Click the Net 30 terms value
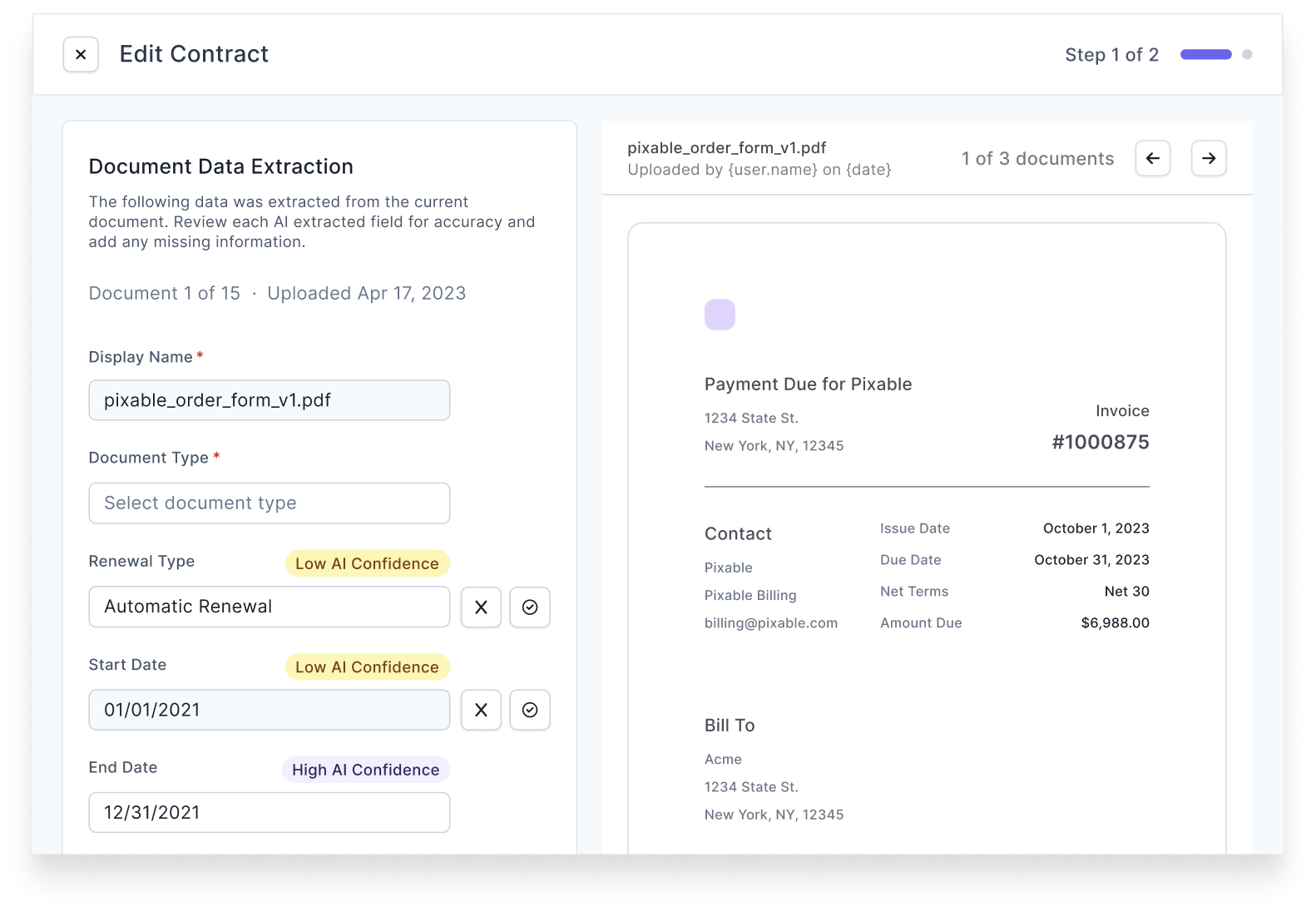This screenshot has width=1316, height=912. coord(1127,592)
